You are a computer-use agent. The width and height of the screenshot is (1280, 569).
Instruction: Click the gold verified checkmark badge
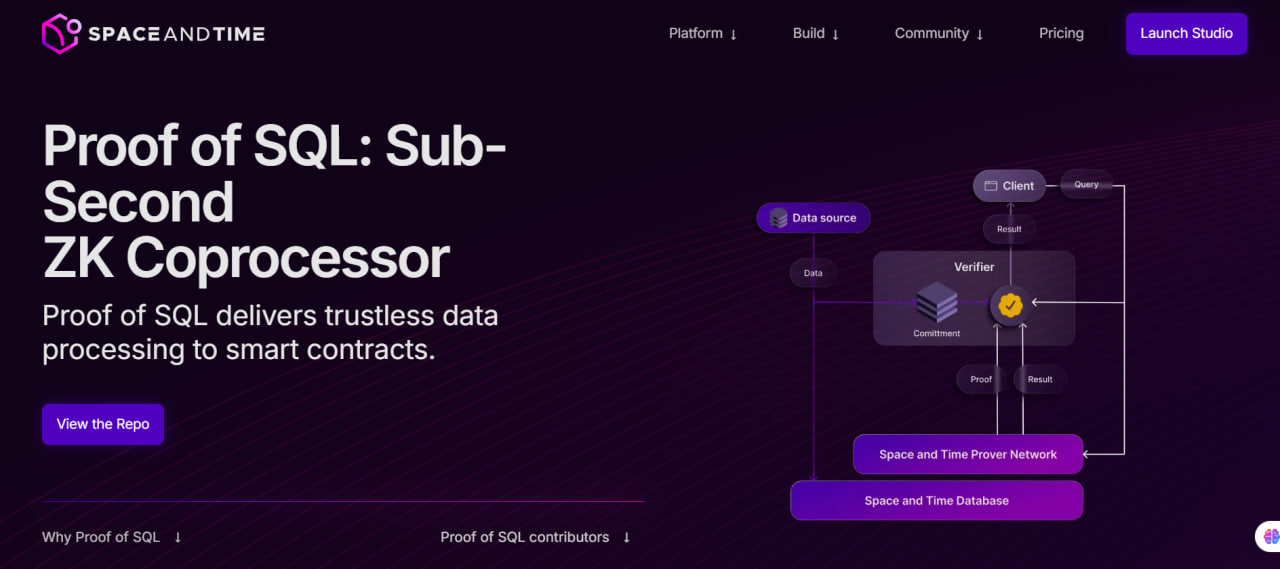[1010, 304]
